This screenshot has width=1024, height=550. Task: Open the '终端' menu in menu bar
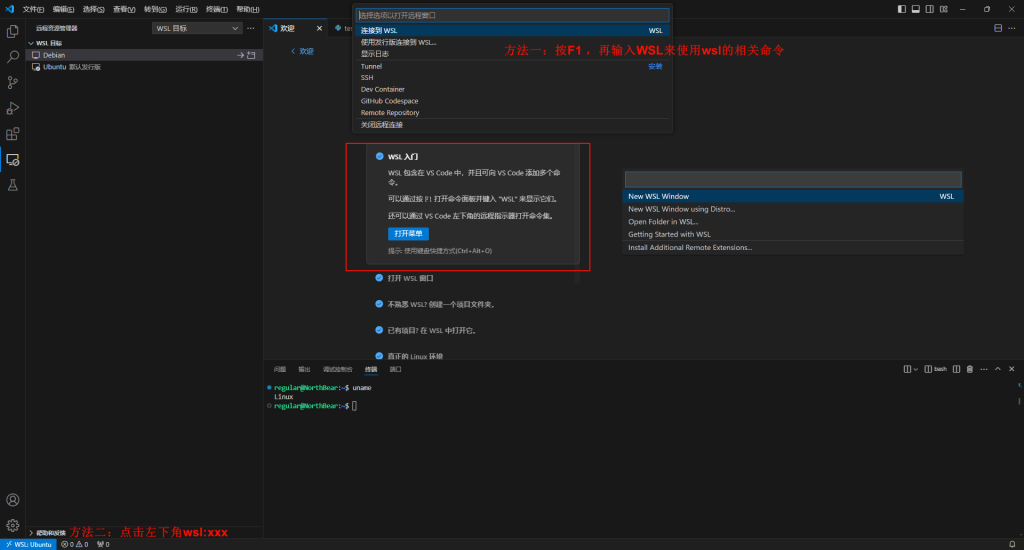tap(214, 9)
